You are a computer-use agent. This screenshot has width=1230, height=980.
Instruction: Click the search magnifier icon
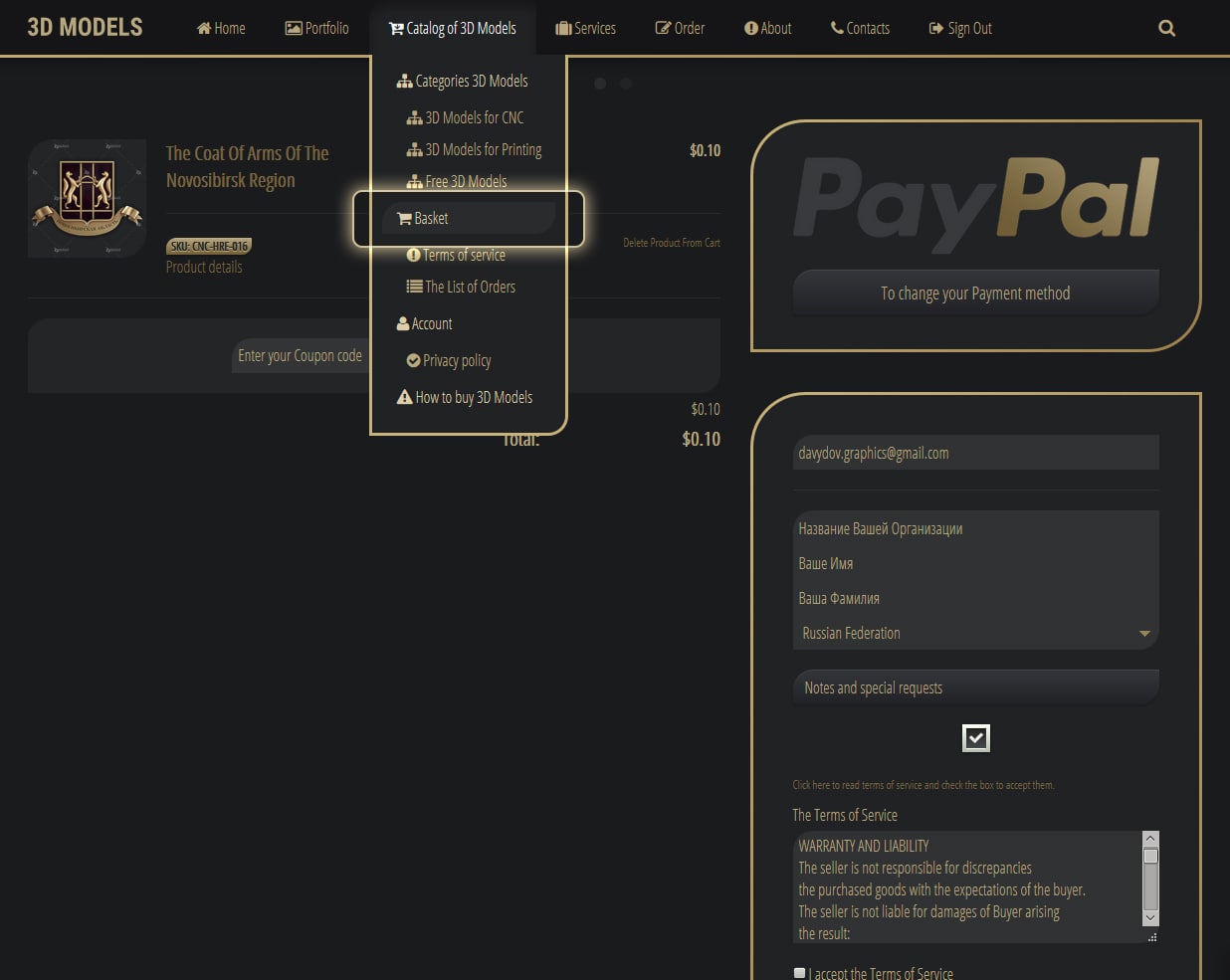pyautogui.click(x=1166, y=28)
